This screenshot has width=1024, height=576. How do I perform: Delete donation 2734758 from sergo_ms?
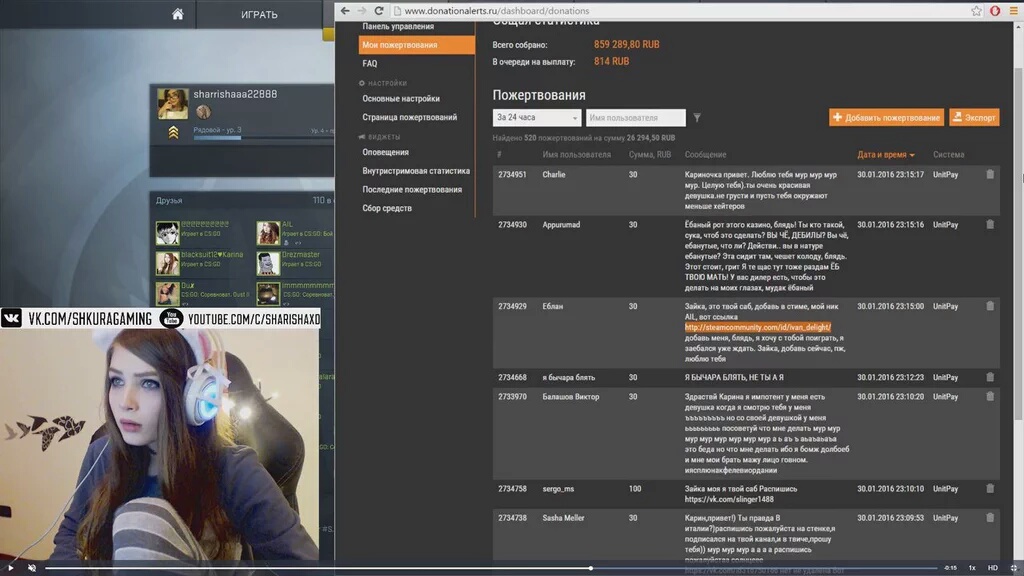coord(990,488)
